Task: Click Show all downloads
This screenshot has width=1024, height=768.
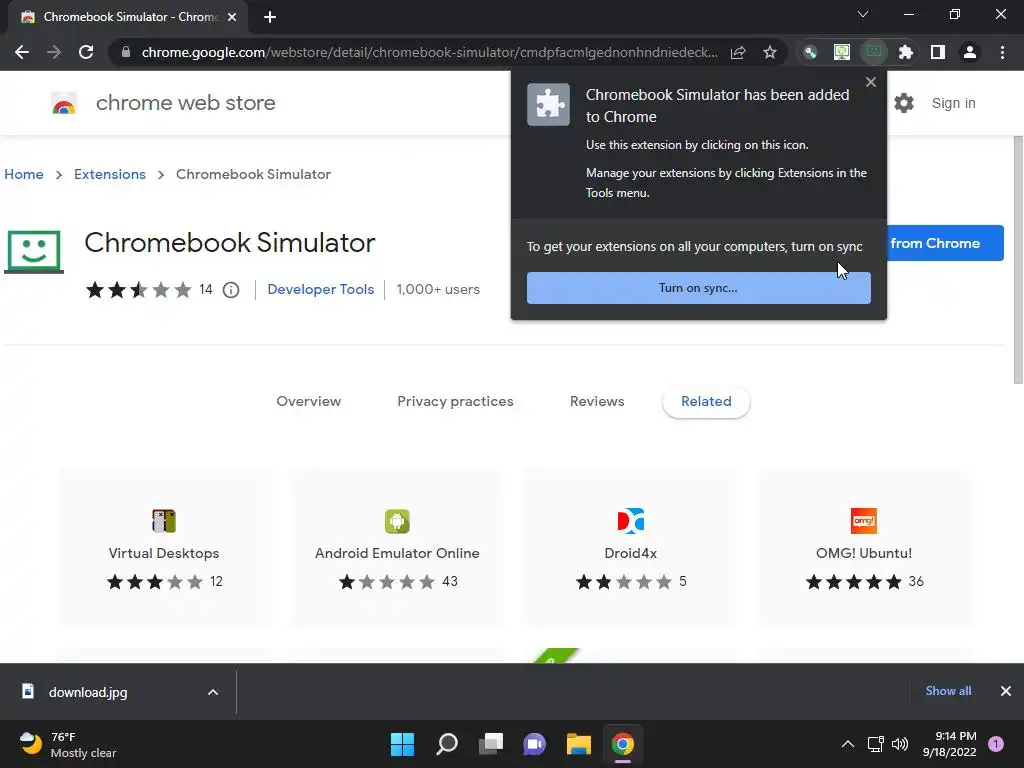Action: 948,691
